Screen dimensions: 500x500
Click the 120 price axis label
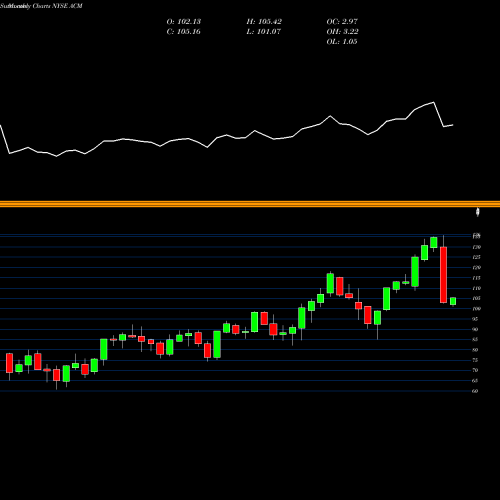tap(476, 267)
